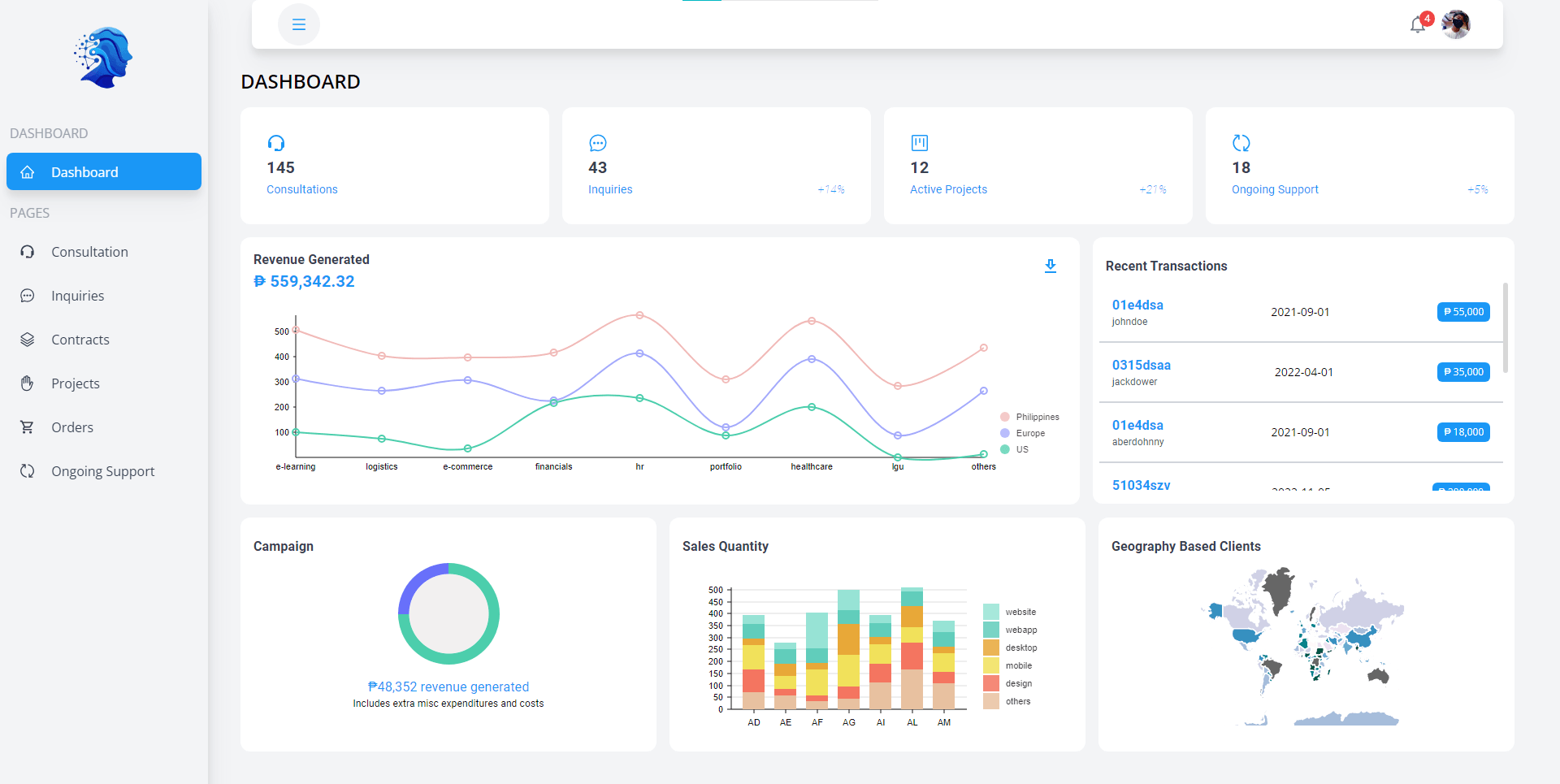The image size is (1560, 784).
Task: Click the Contracts layers icon
Action: (28, 340)
